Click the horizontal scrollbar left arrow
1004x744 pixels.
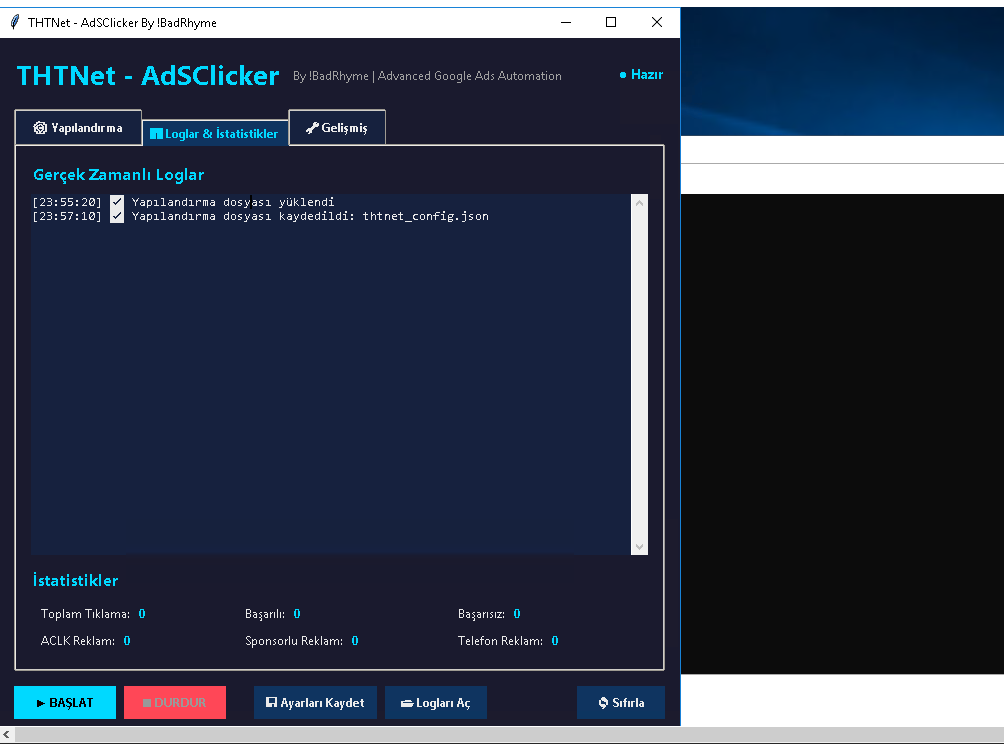[x=6, y=735]
